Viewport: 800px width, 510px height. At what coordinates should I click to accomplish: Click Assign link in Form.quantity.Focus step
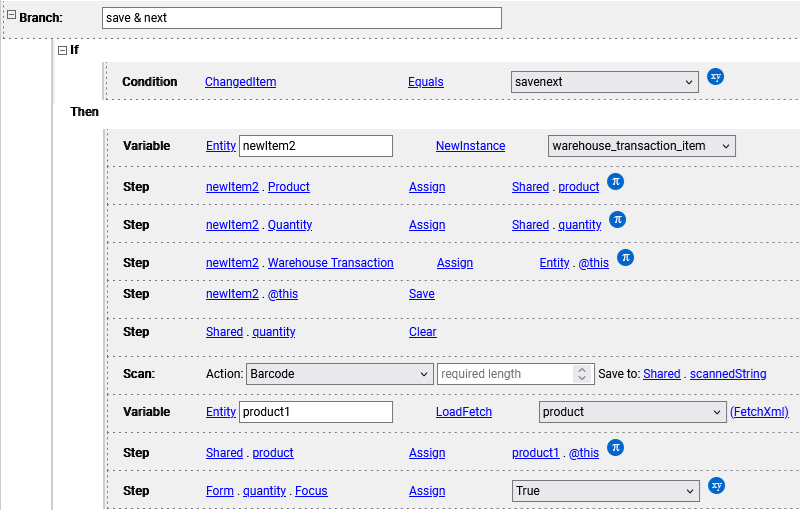(x=427, y=491)
